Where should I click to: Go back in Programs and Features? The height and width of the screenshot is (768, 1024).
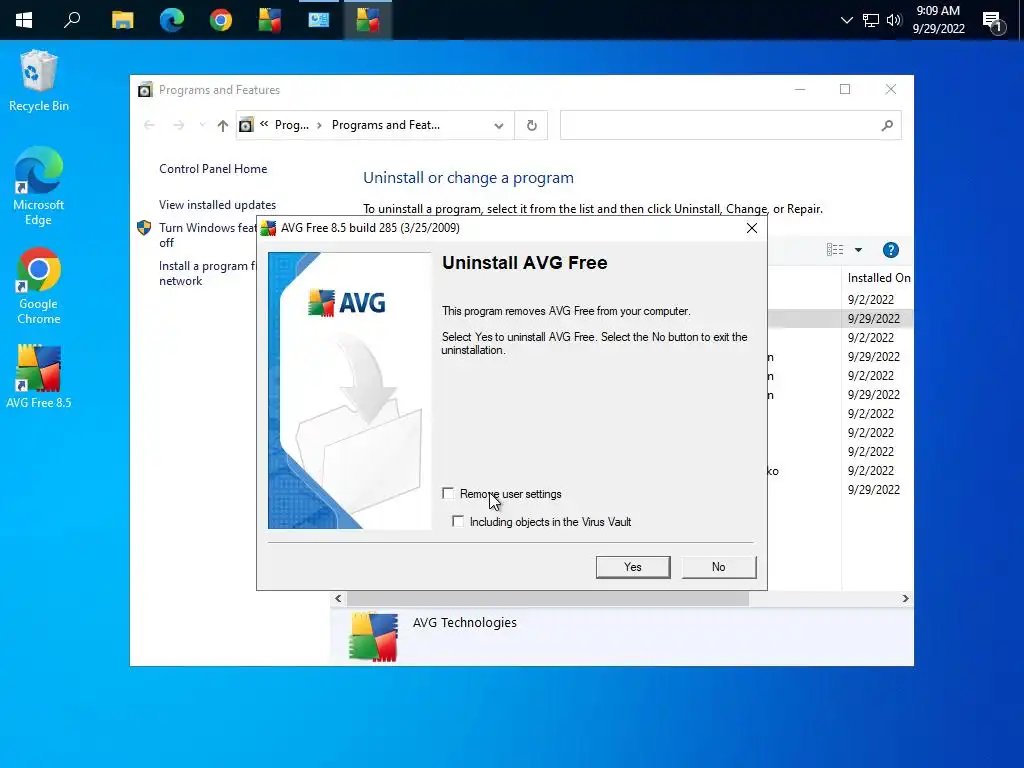[x=149, y=125]
